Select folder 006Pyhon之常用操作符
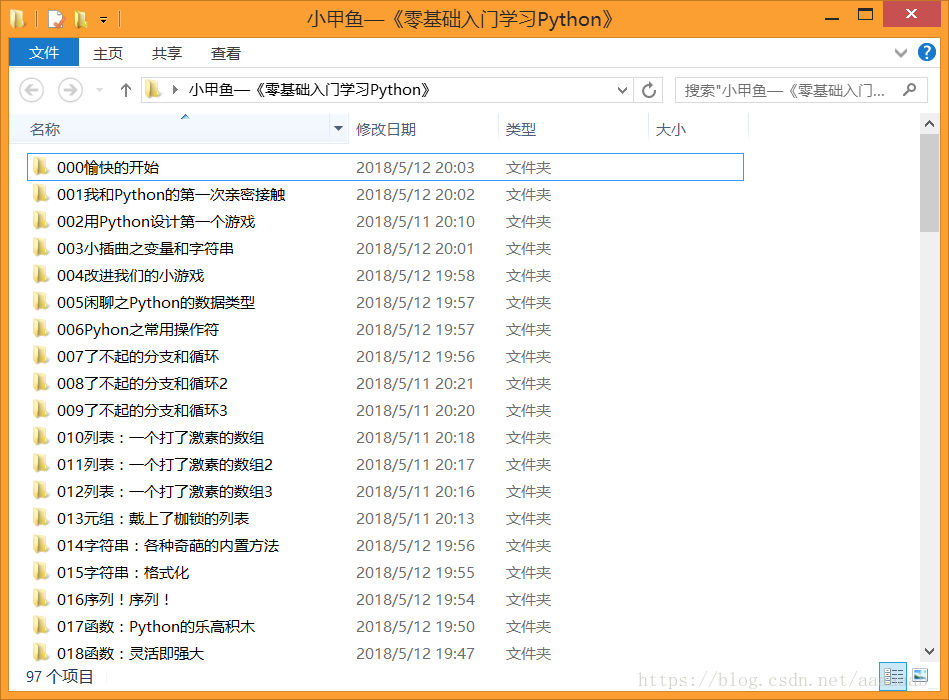 pos(385,330)
